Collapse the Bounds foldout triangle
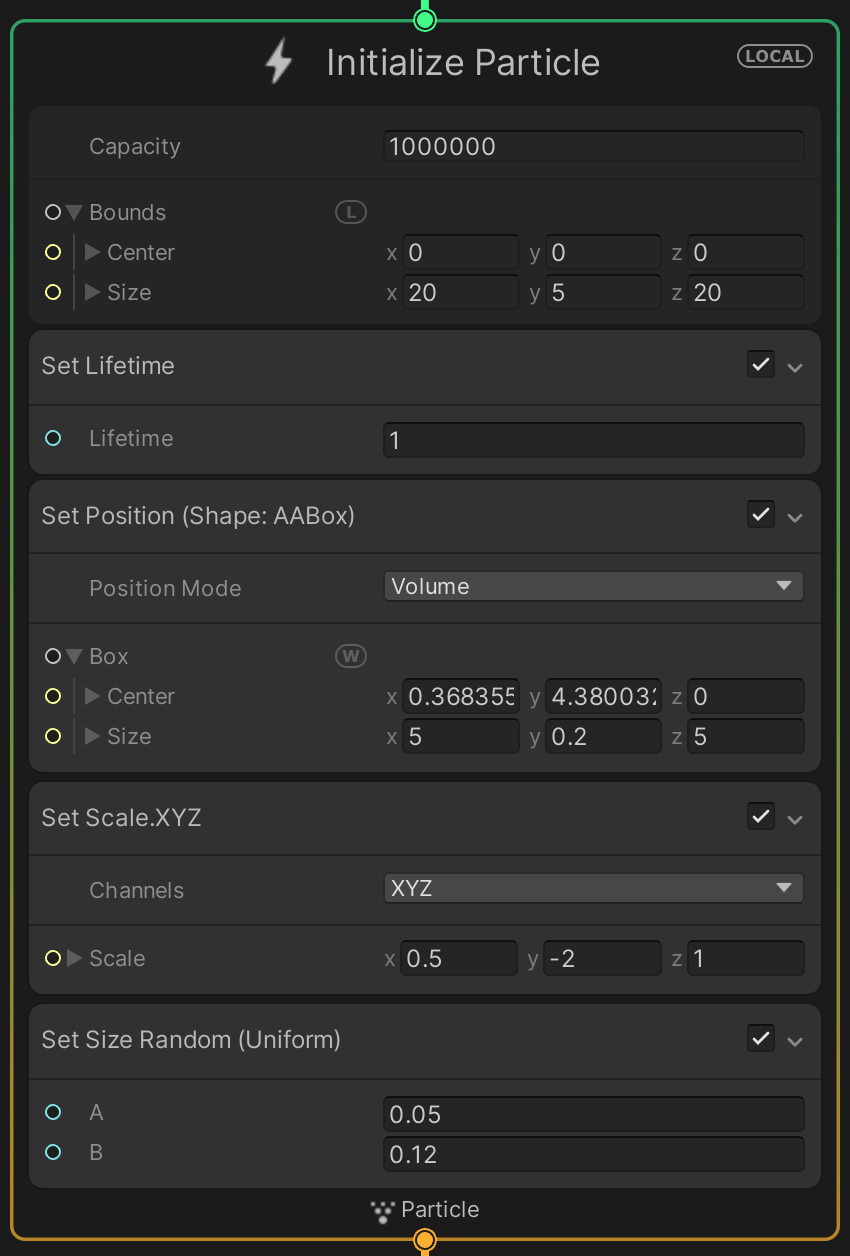Viewport: 850px width, 1256px height. tap(74, 212)
